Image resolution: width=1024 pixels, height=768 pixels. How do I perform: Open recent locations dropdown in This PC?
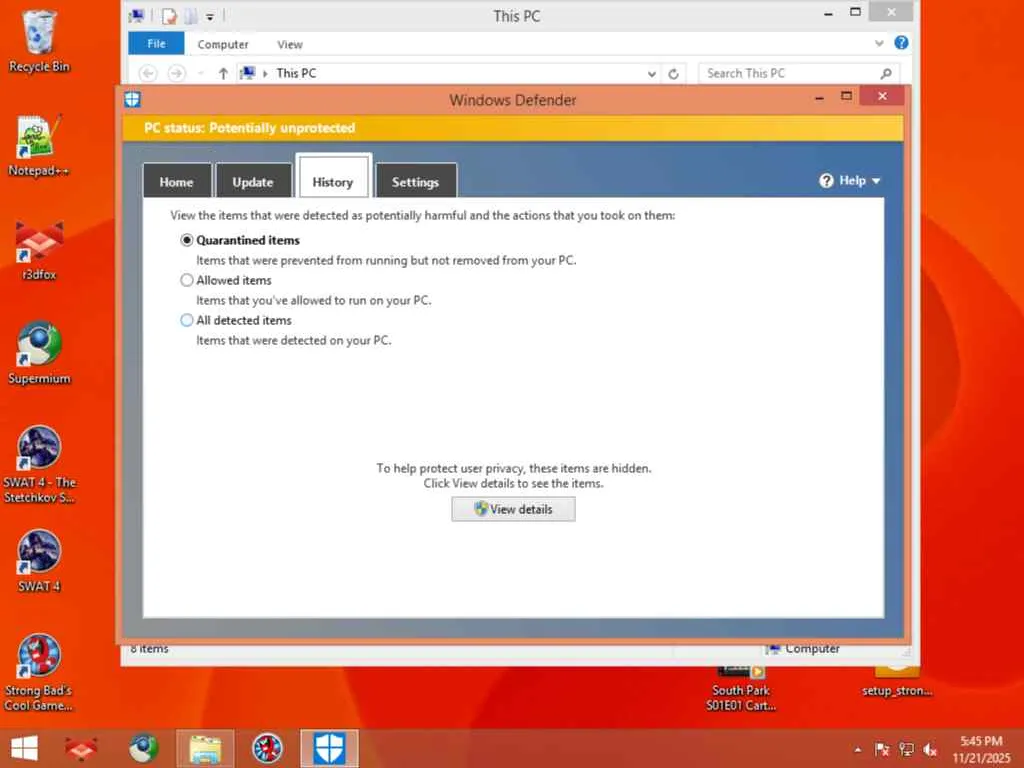200,74
